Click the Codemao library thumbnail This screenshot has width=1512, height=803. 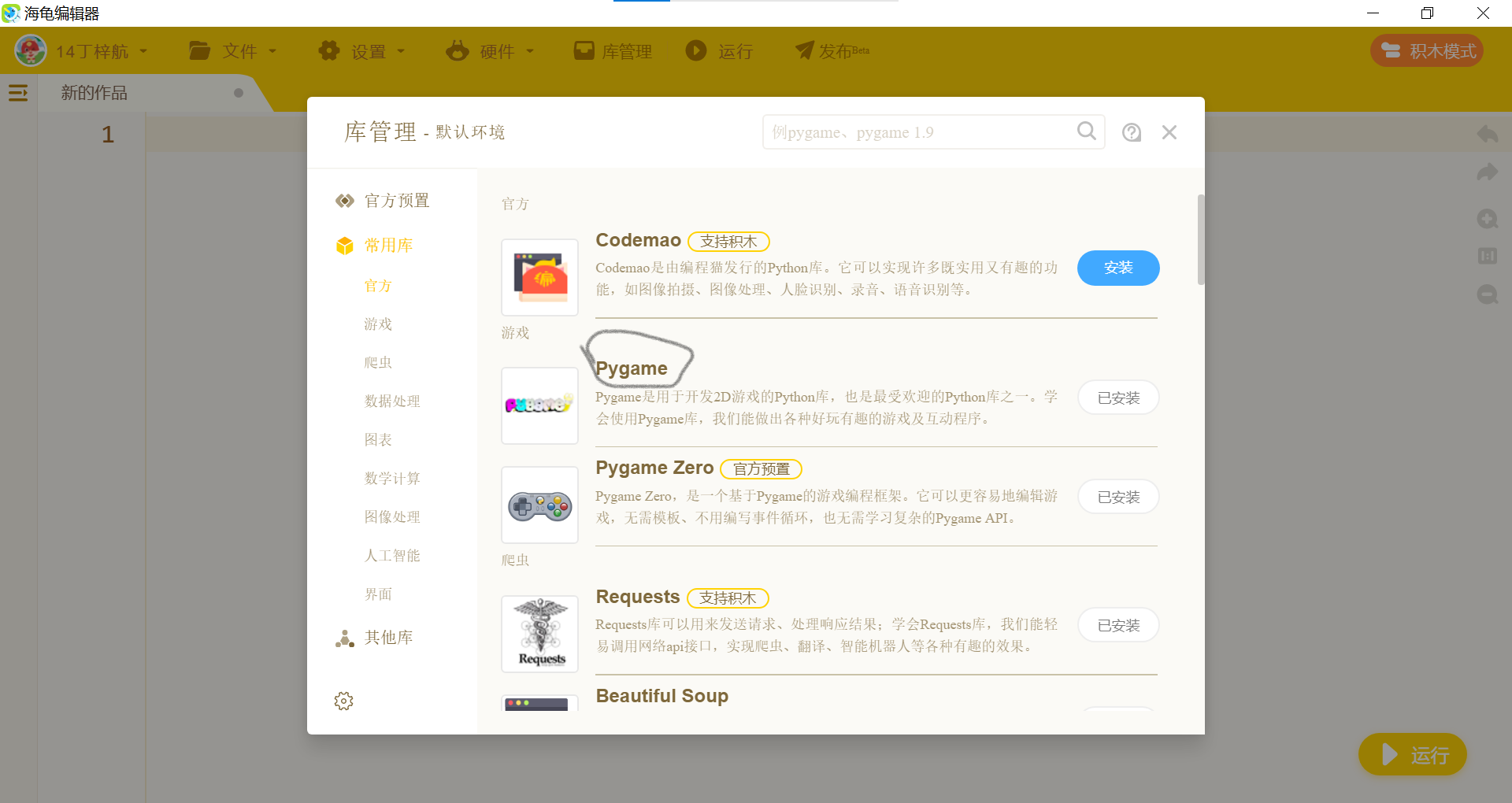540,277
